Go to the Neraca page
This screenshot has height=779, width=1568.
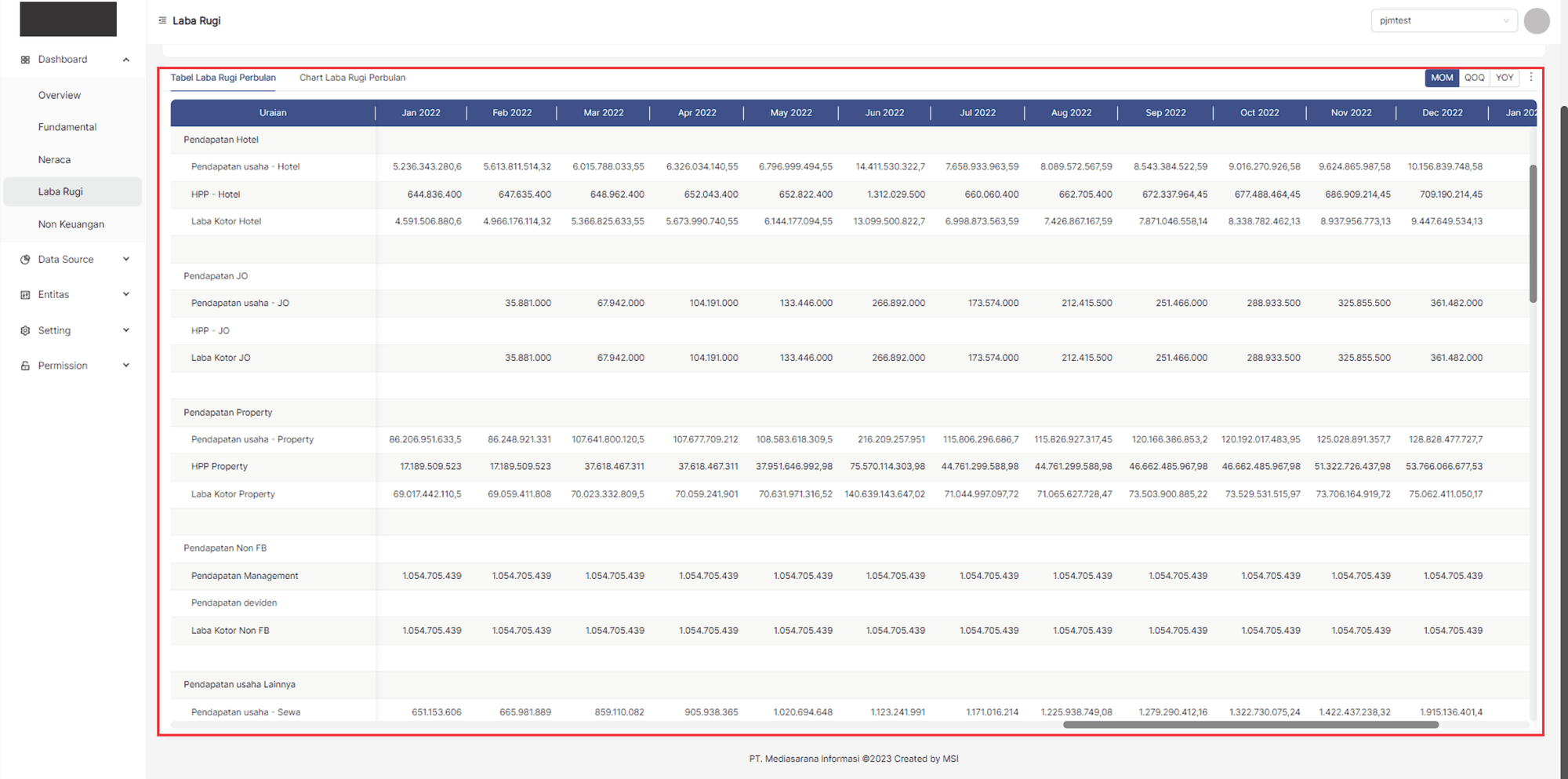54,160
